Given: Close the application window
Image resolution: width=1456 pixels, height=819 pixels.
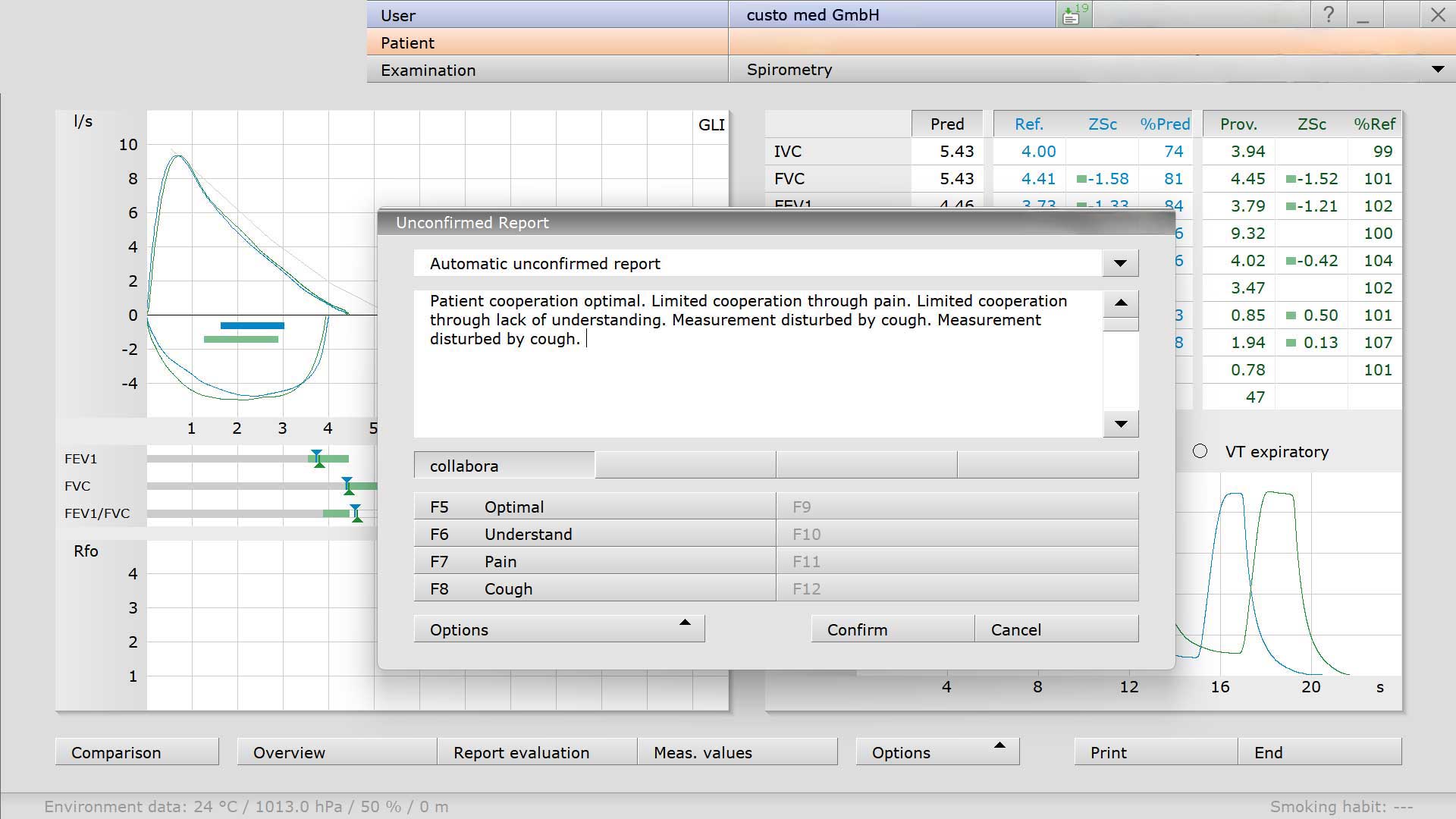Looking at the screenshot, I should pos(1437,14).
